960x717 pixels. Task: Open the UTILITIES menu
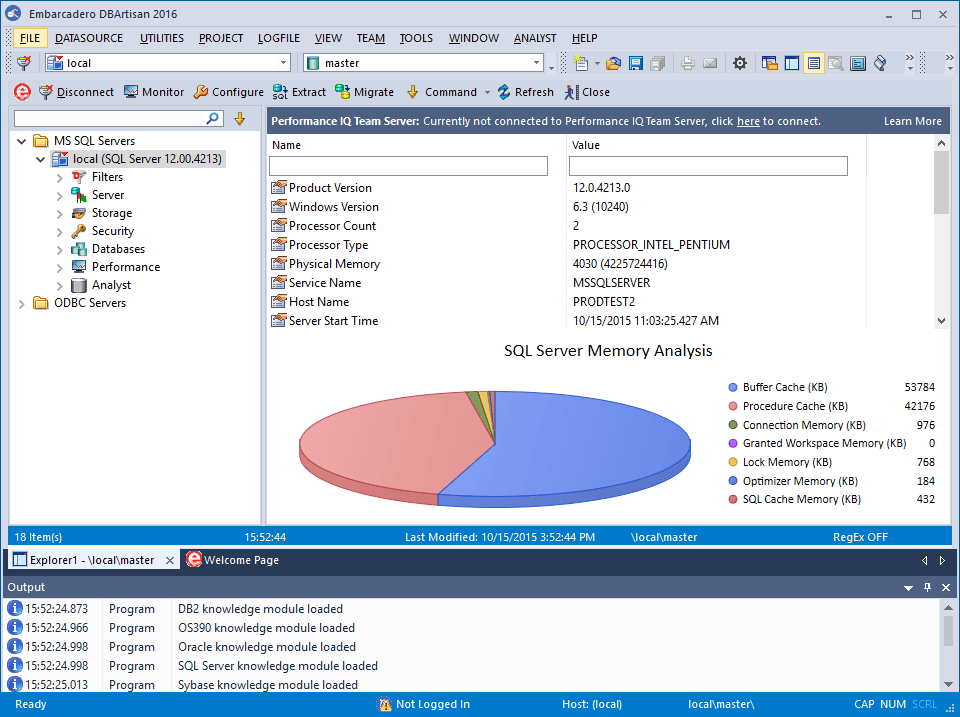[162, 38]
